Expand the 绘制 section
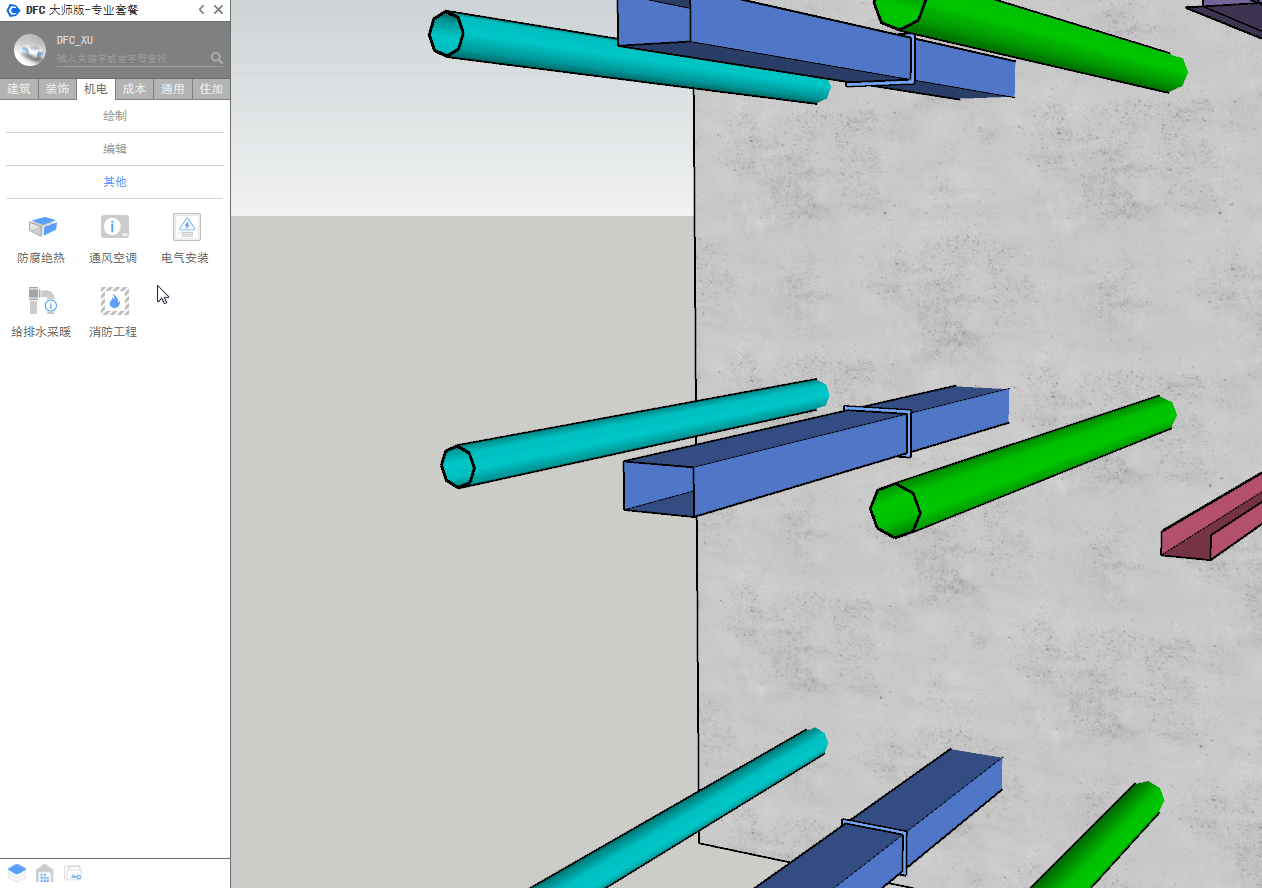The width and height of the screenshot is (1262, 888). [115, 116]
